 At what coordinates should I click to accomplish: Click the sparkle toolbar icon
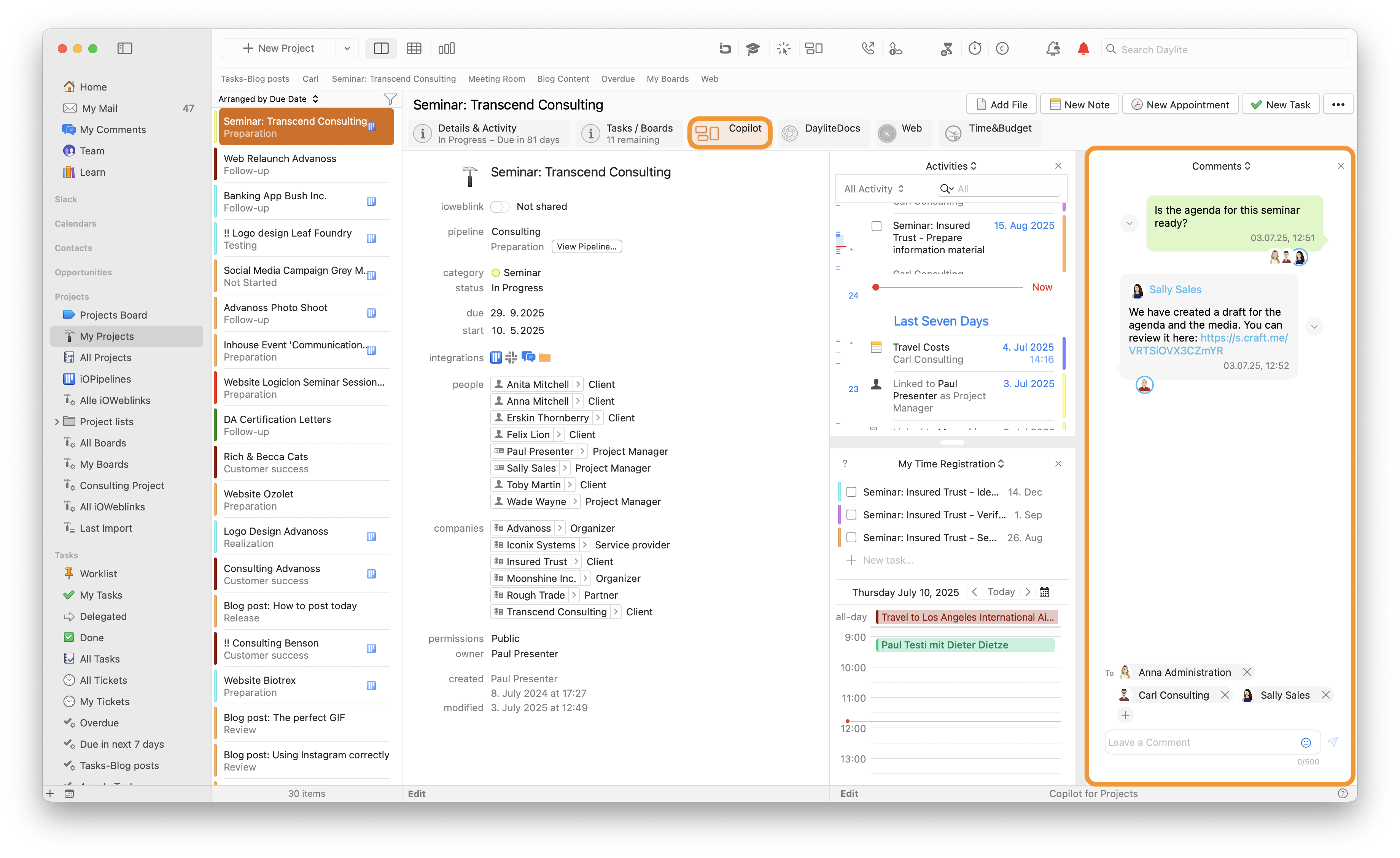click(x=784, y=49)
